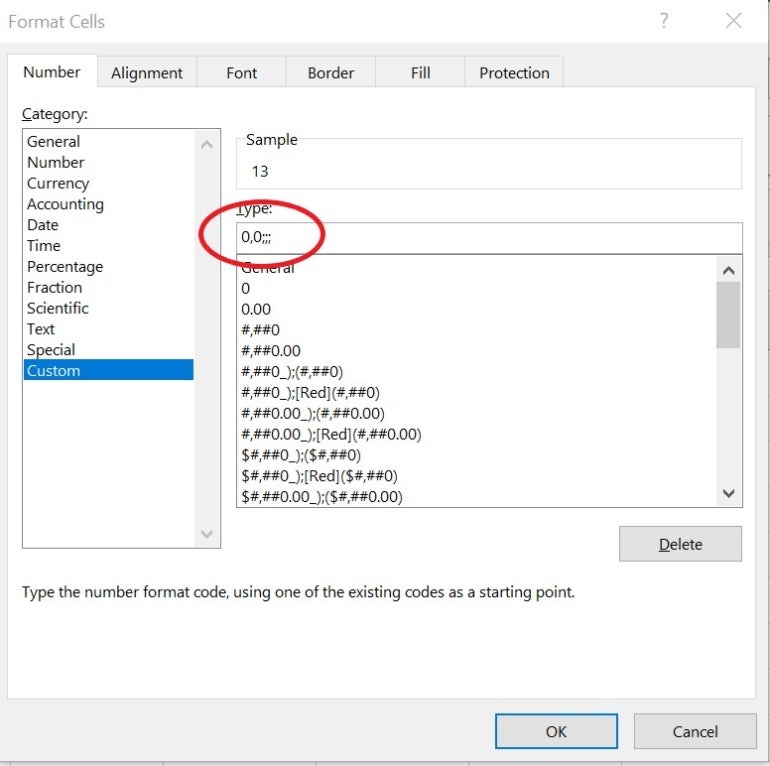The height and width of the screenshot is (766, 770).
Task: Choose the #,##0.00 format code
Action: pyautogui.click(x=271, y=351)
